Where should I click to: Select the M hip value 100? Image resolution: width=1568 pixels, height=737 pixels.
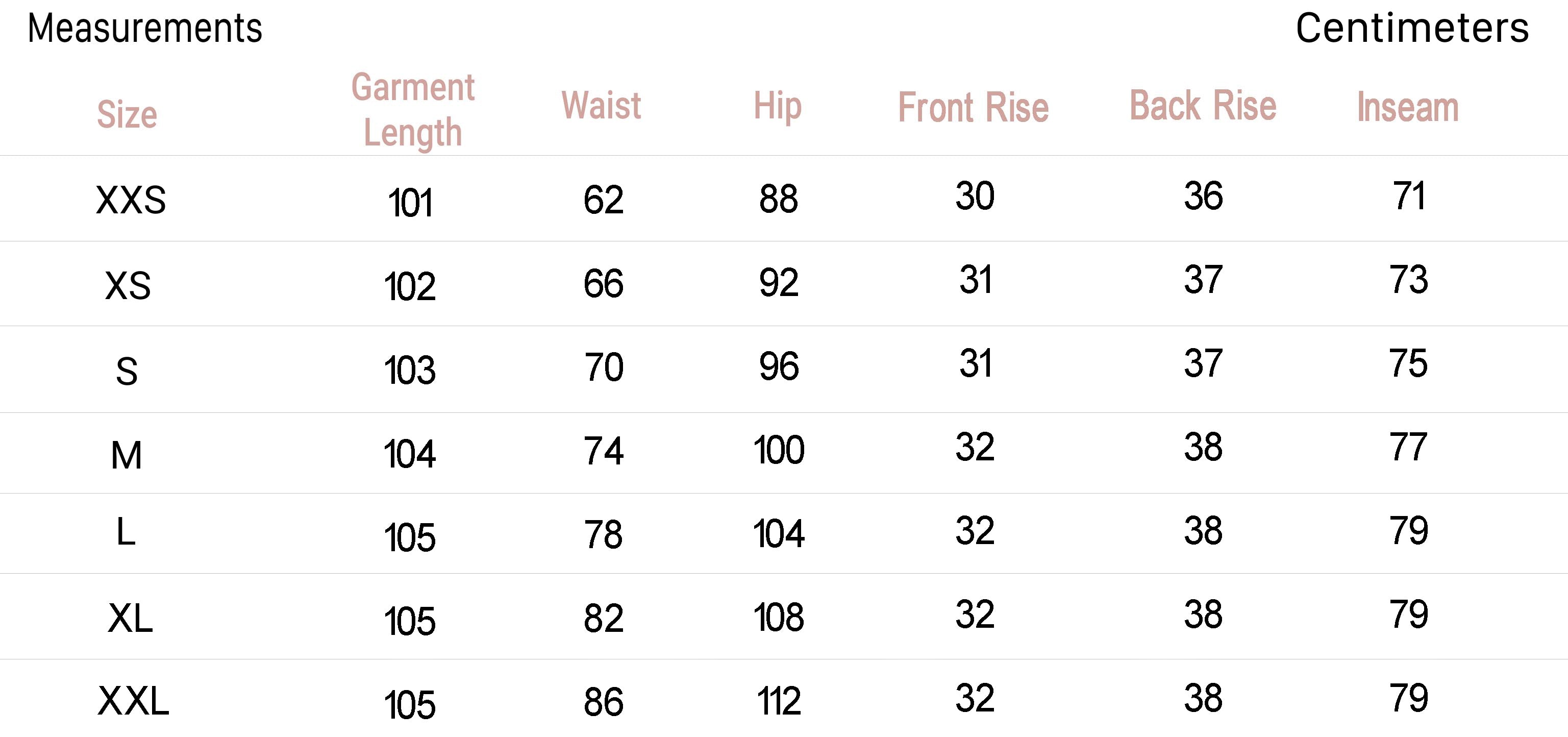(779, 451)
